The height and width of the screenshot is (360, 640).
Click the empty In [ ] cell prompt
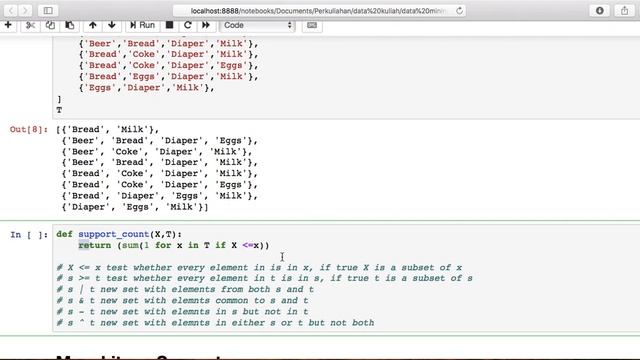click(x=29, y=235)
